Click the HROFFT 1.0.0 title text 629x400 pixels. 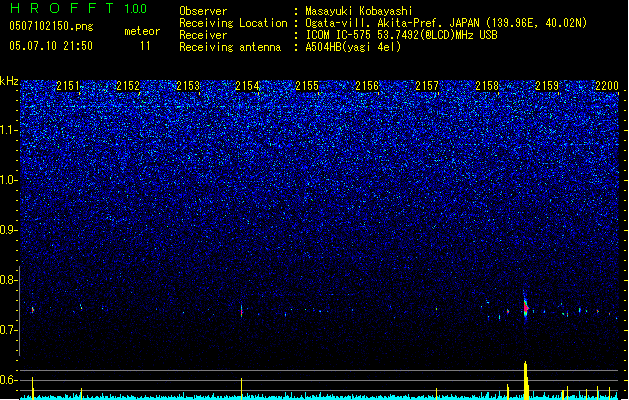tap(78, 8)
